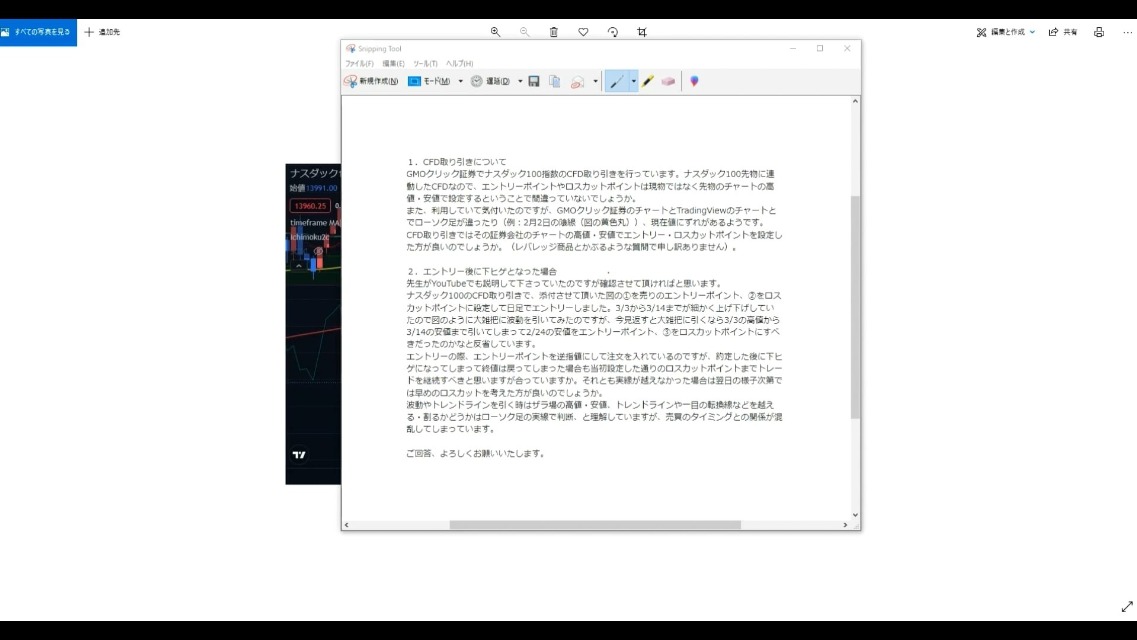Click the send snip envelope icon

[x=577, y=81]
